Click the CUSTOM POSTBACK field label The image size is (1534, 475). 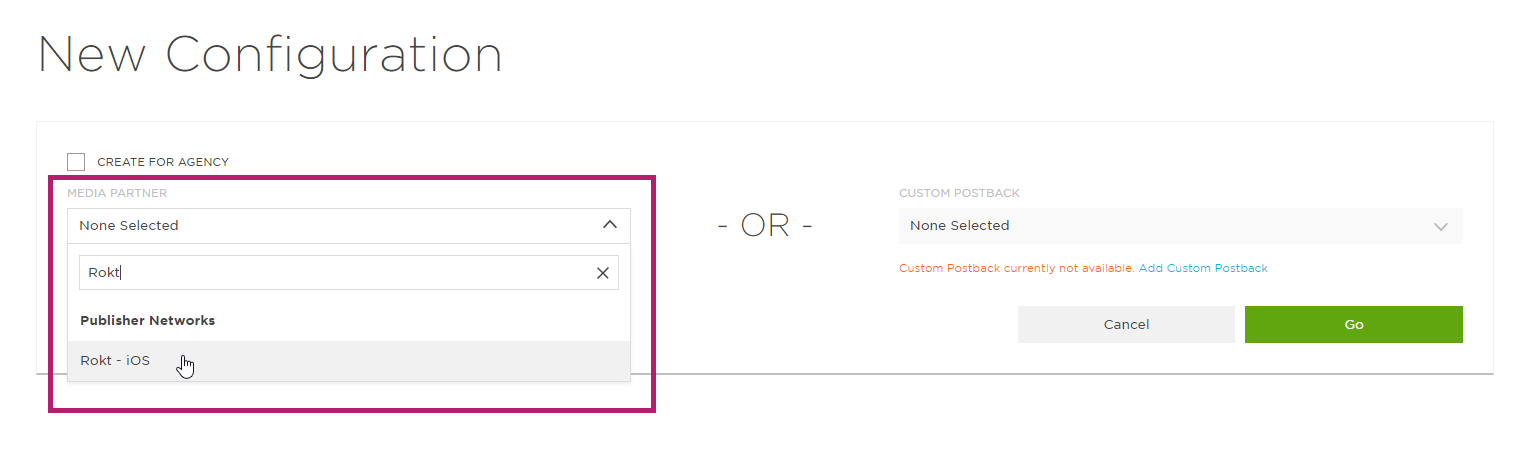point(959,193)
